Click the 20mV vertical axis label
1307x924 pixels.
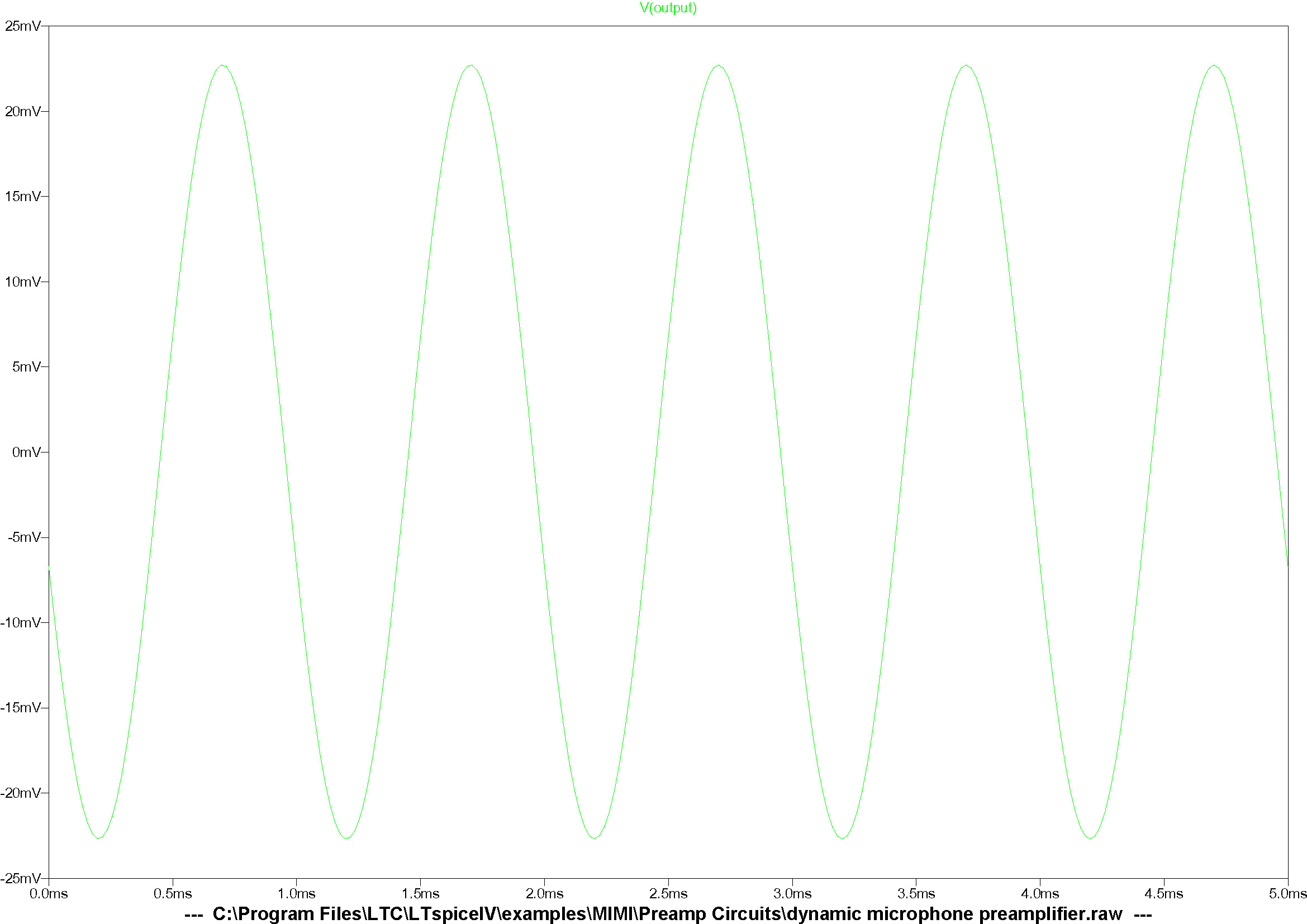click(23, 112)
